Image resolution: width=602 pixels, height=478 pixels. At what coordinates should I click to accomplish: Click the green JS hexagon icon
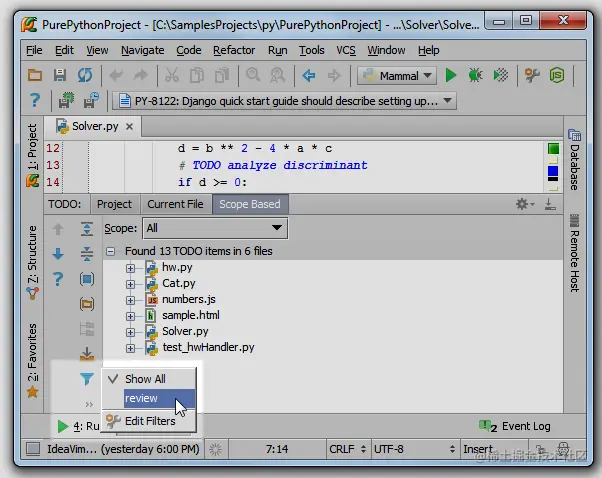click(557, 75)
